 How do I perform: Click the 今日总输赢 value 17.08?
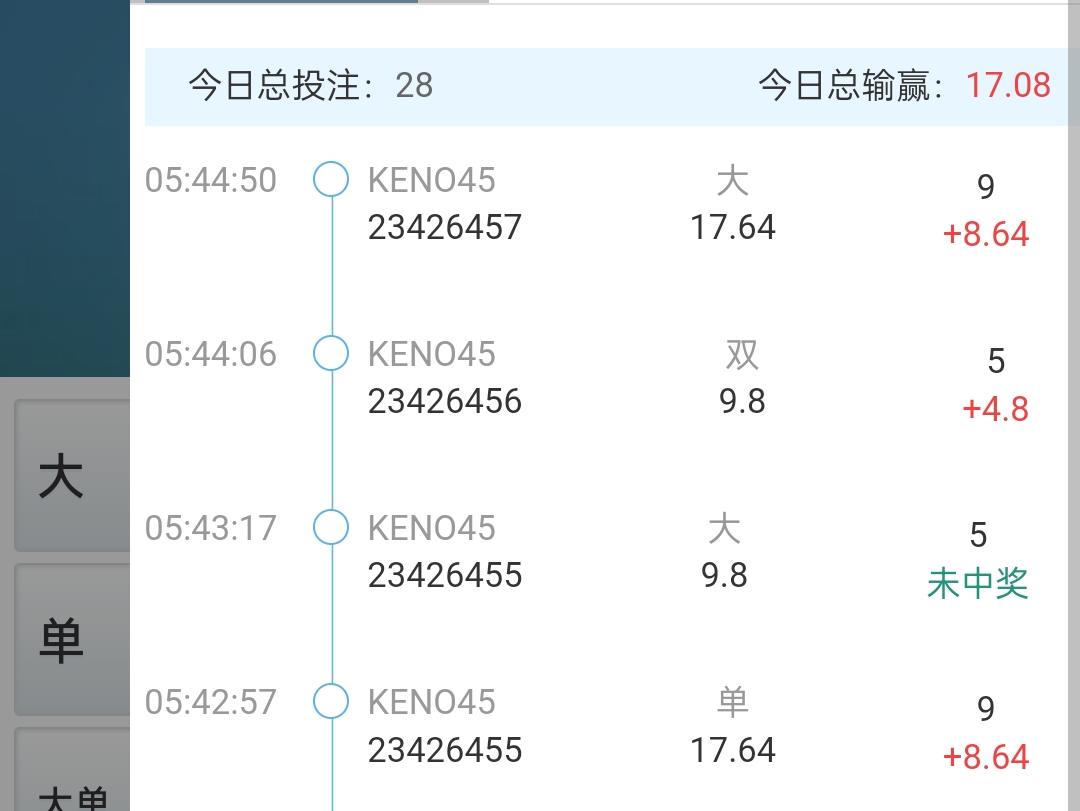(x=1008, y=85)
